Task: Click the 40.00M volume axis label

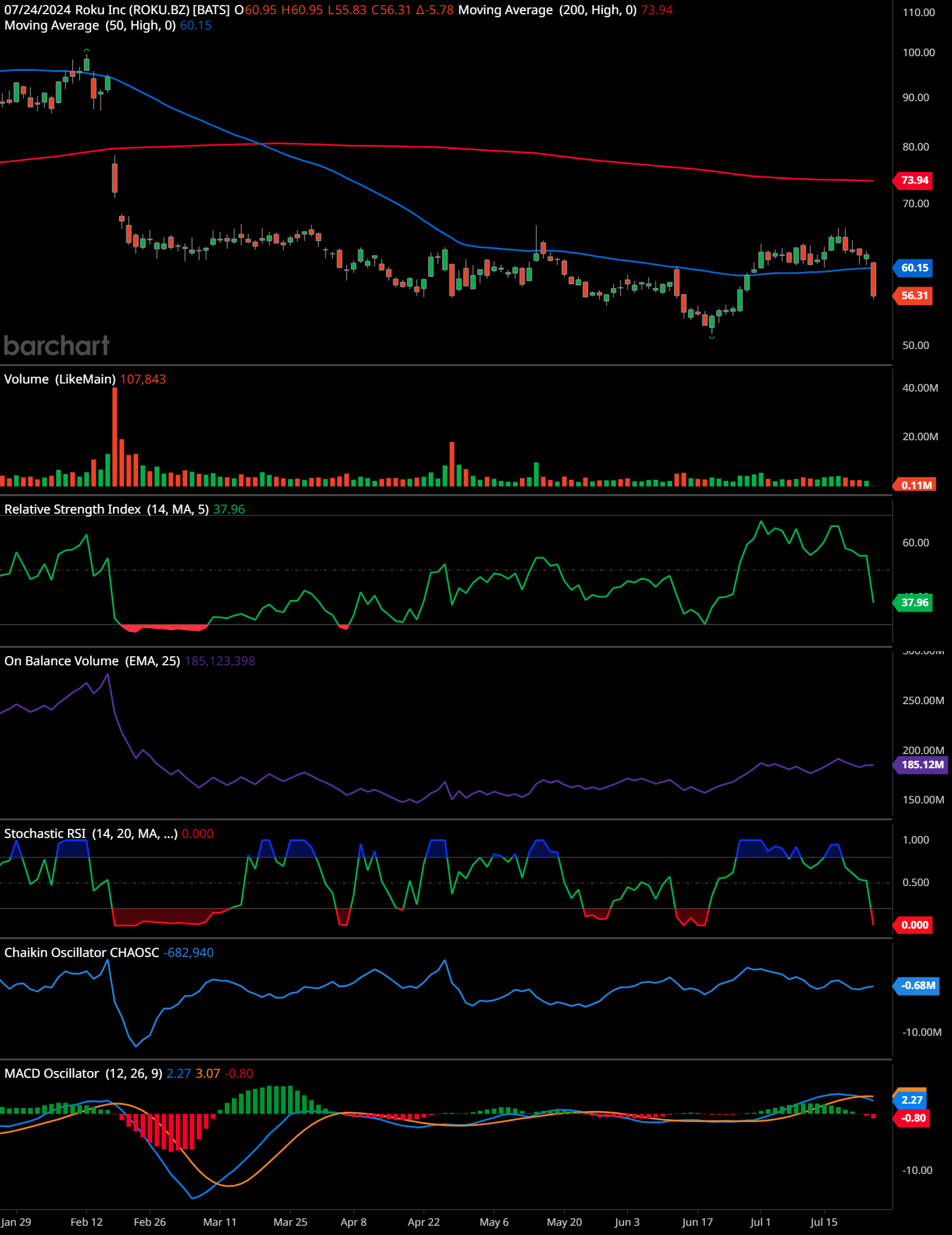Action: [920, 388]
